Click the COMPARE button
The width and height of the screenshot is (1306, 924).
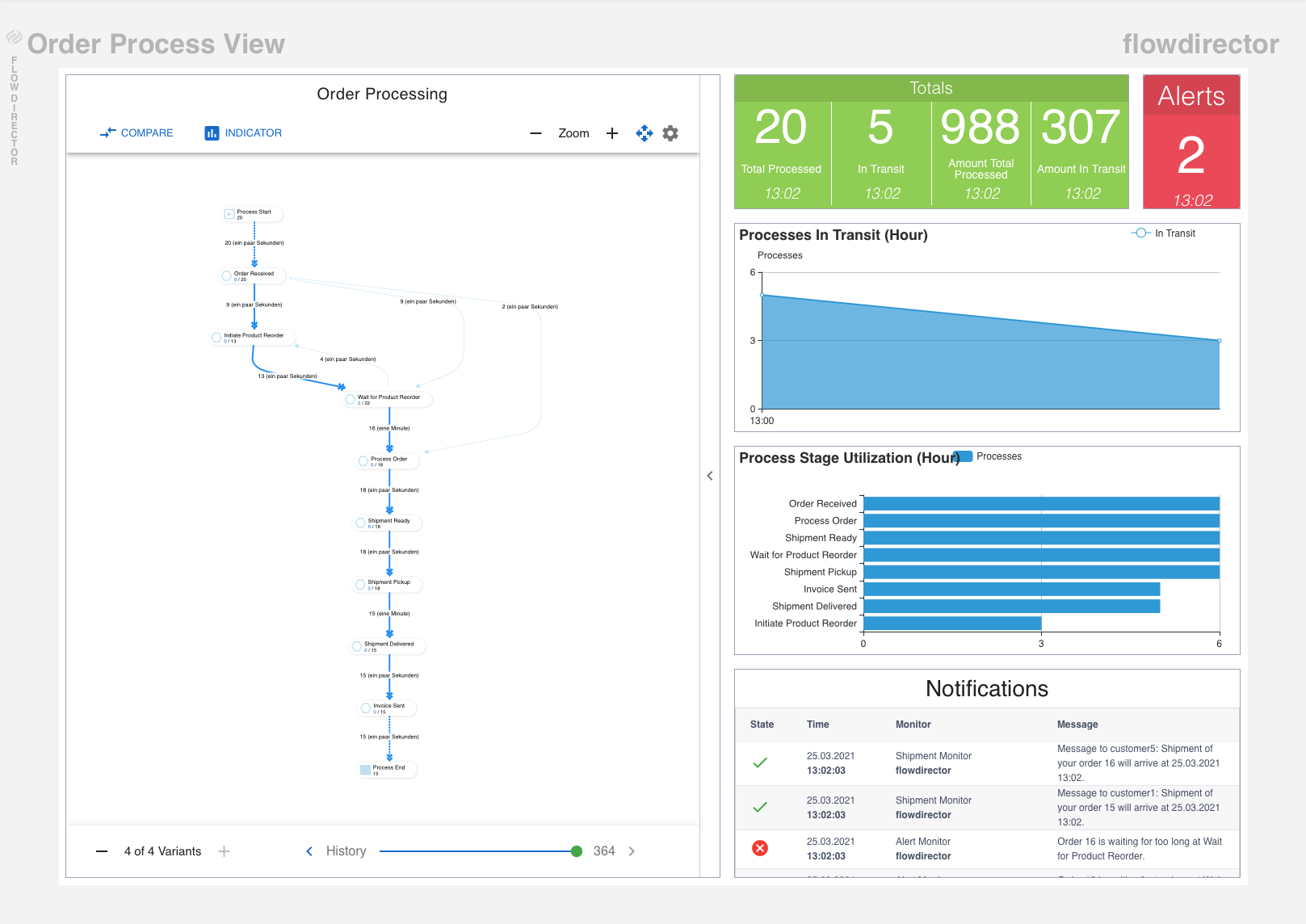(136, 133)
